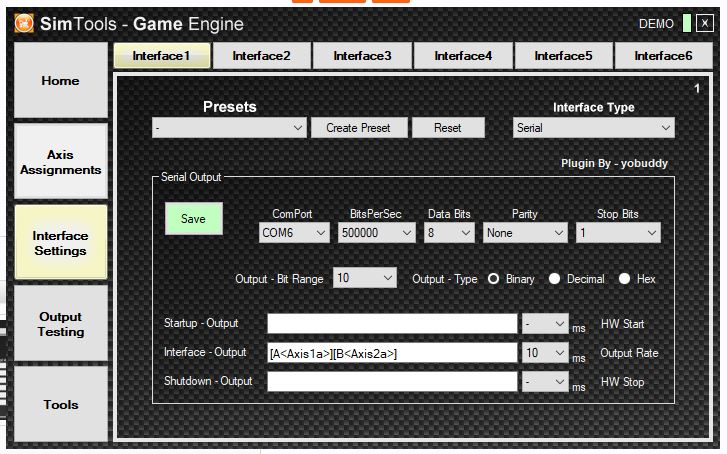Open the HW Start ms dropdown
The image size is (727, 454).
pyautogui.click(x=545, y=324)
